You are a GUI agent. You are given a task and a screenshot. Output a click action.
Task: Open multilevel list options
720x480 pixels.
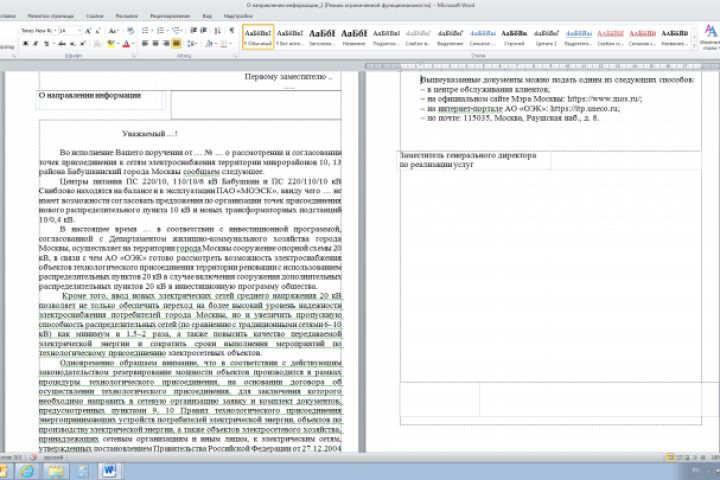[x=177, y=31]
